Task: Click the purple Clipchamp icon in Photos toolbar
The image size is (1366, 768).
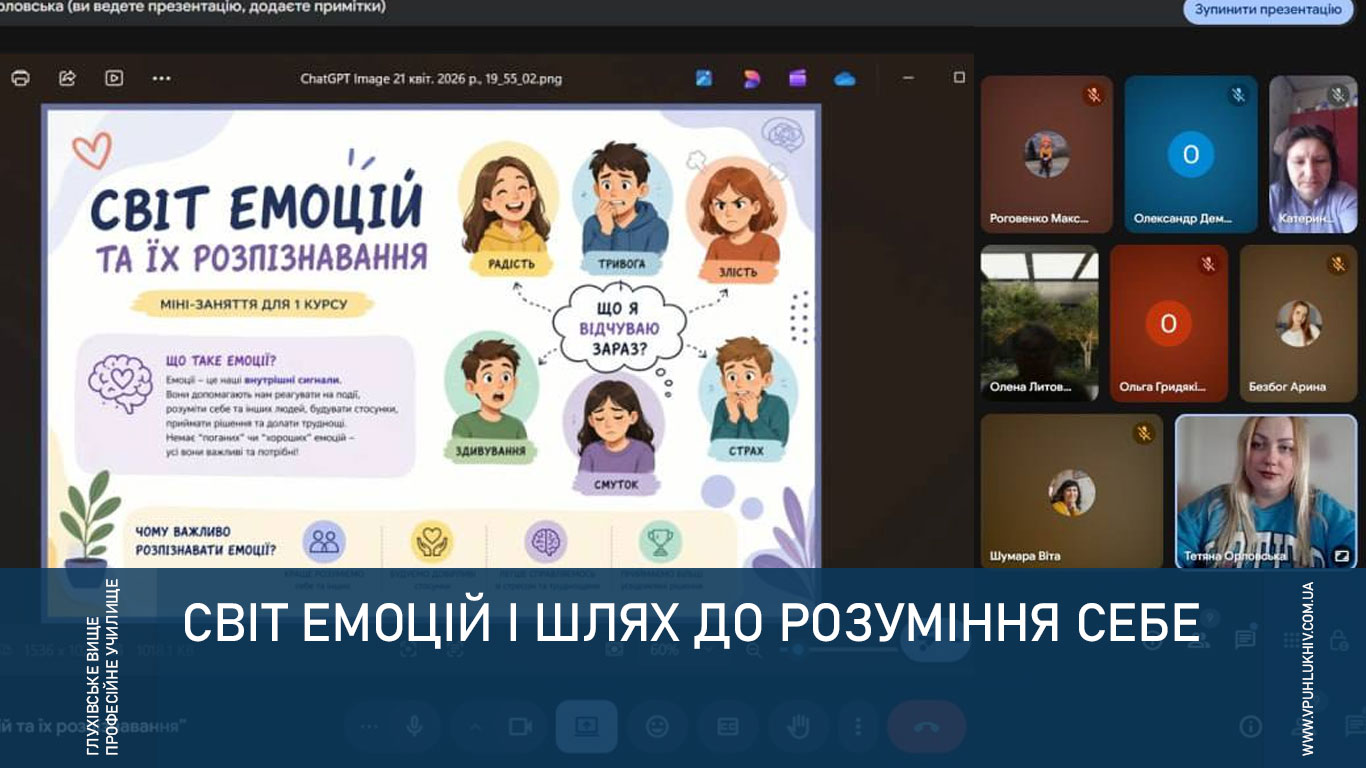Action: [798, 78]
